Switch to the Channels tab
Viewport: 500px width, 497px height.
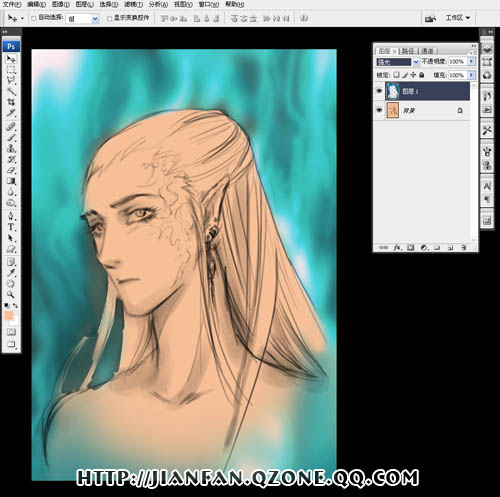coord(427,51)
